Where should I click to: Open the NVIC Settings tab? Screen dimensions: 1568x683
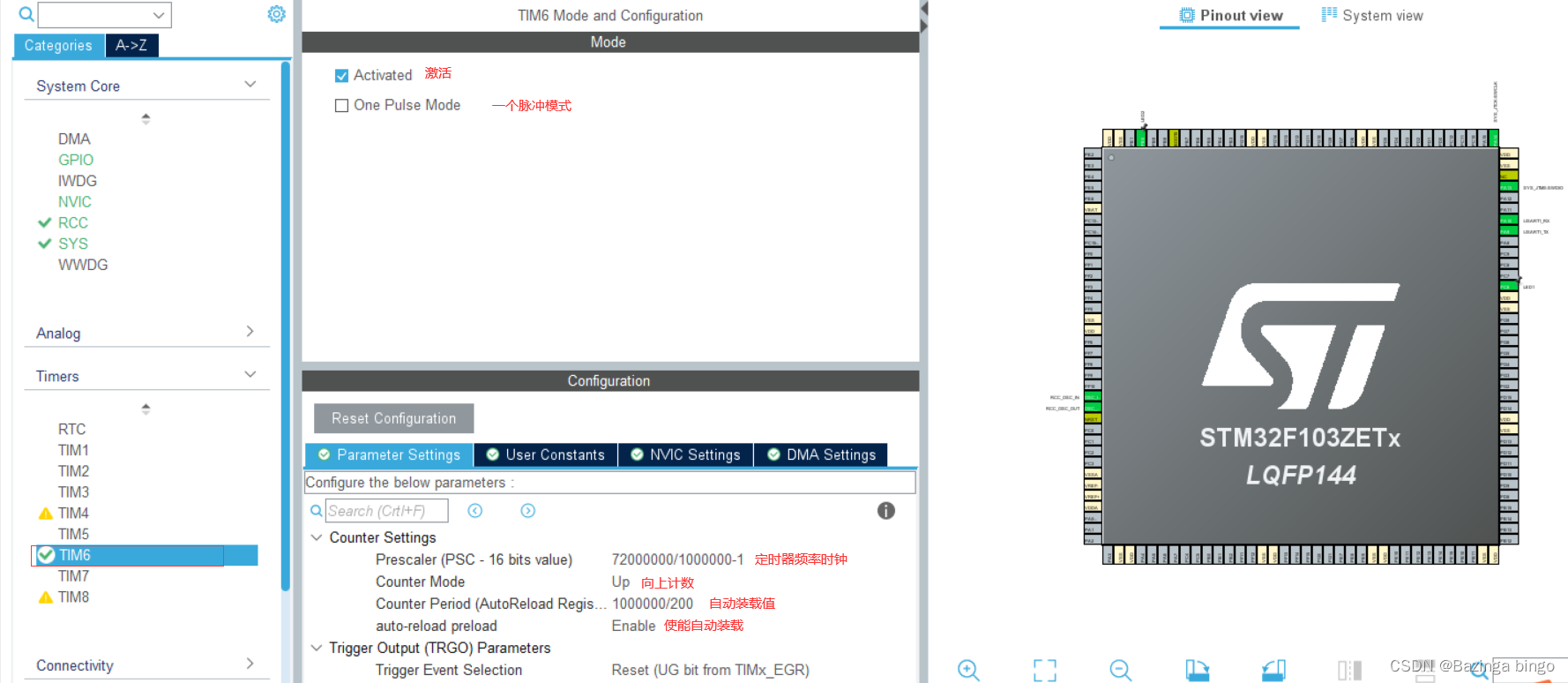[685, 454]
